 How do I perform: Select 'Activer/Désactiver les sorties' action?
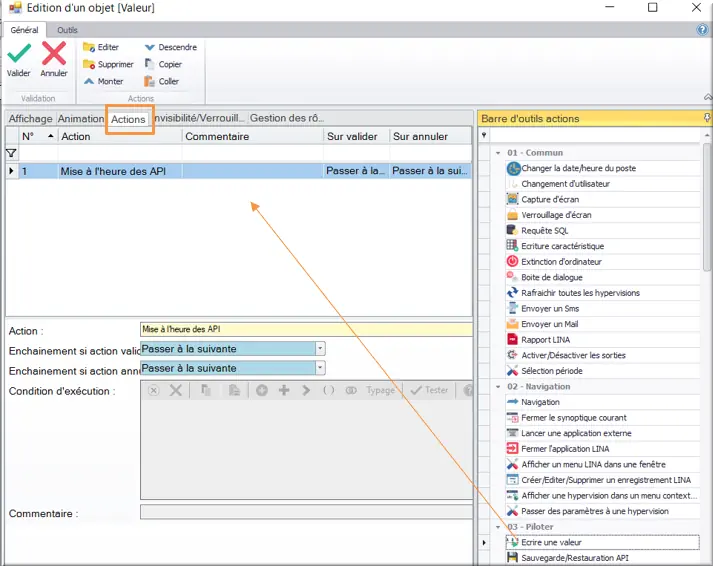pyautogui.click(x=603, y=355)
